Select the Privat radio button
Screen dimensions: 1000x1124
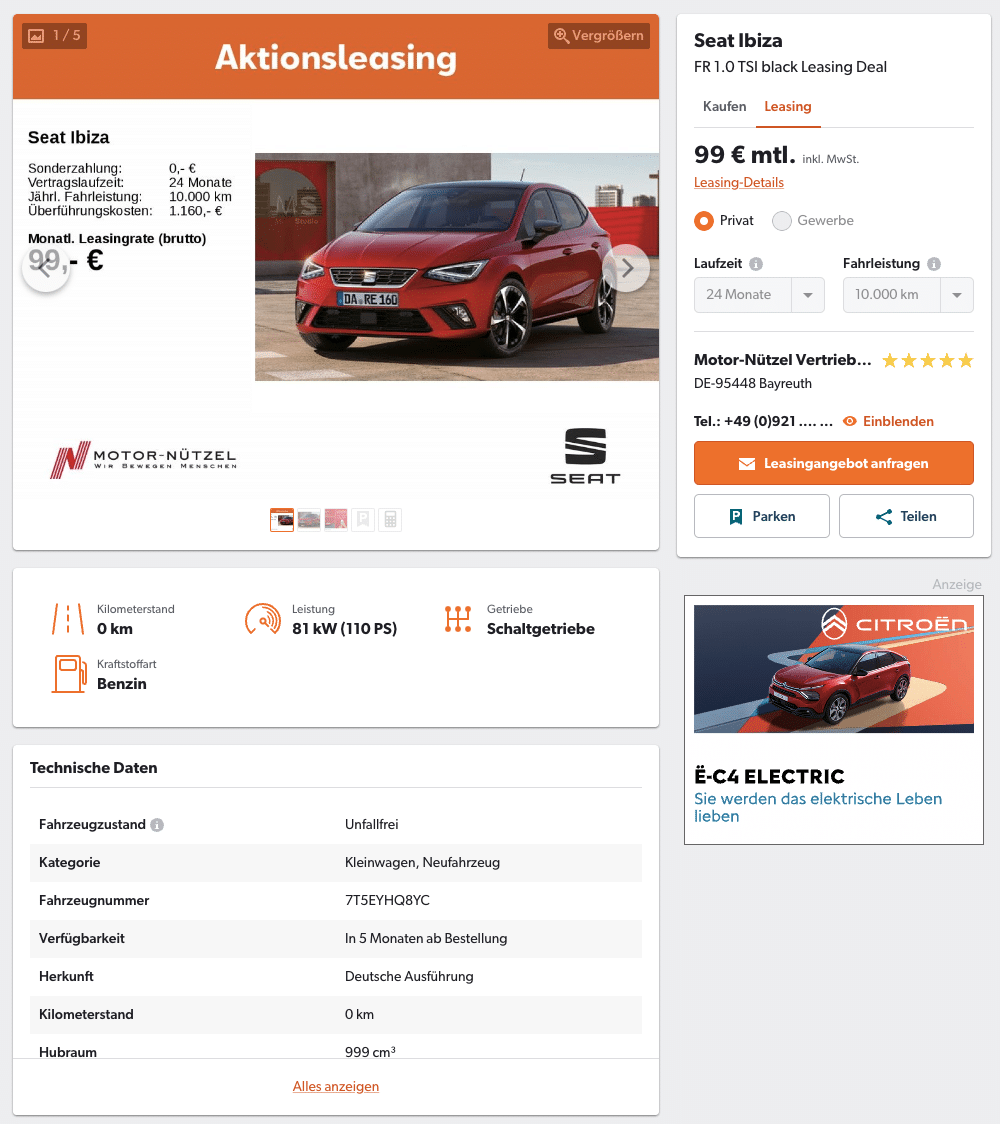(x=704, y=221)
